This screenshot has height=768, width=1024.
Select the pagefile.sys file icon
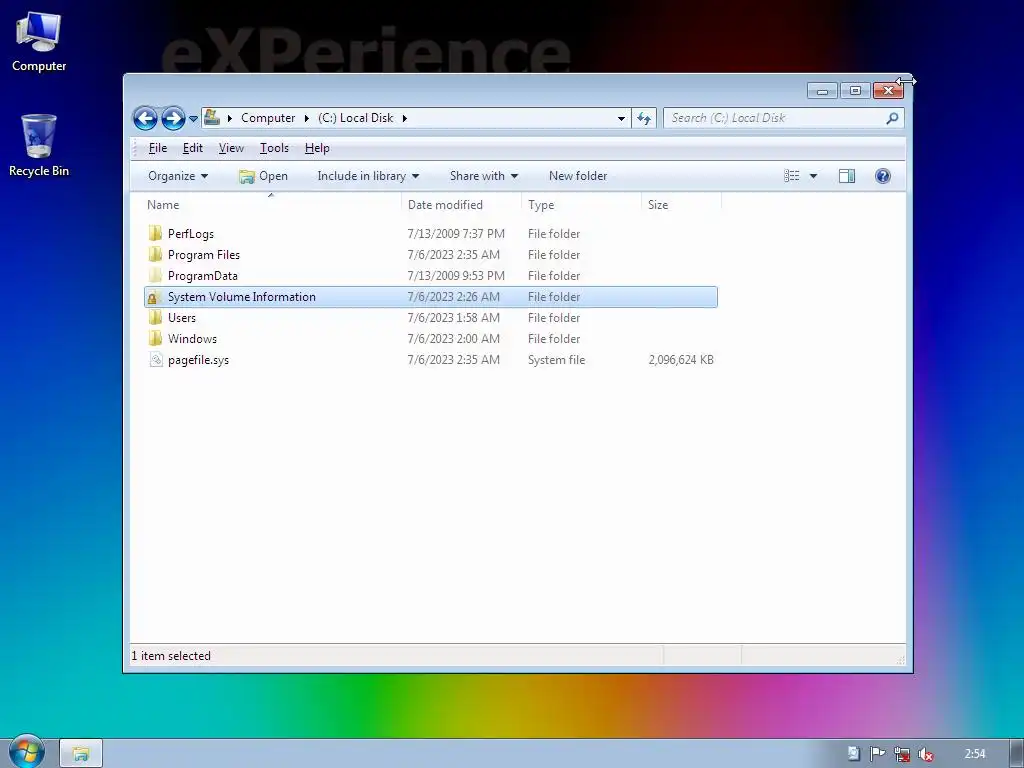155,359
